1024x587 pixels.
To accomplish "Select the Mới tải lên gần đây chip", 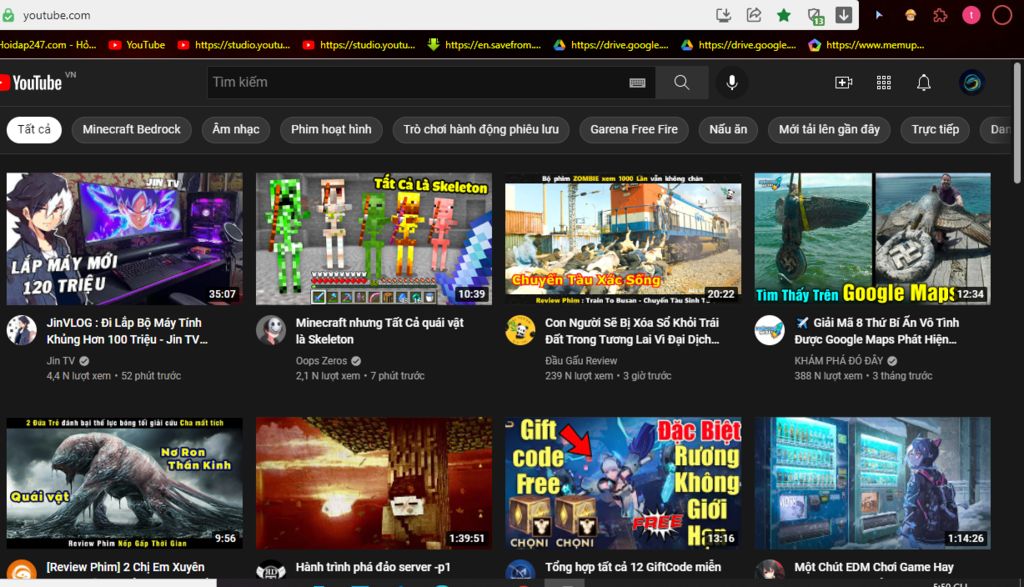I will (x=829, y=129).
